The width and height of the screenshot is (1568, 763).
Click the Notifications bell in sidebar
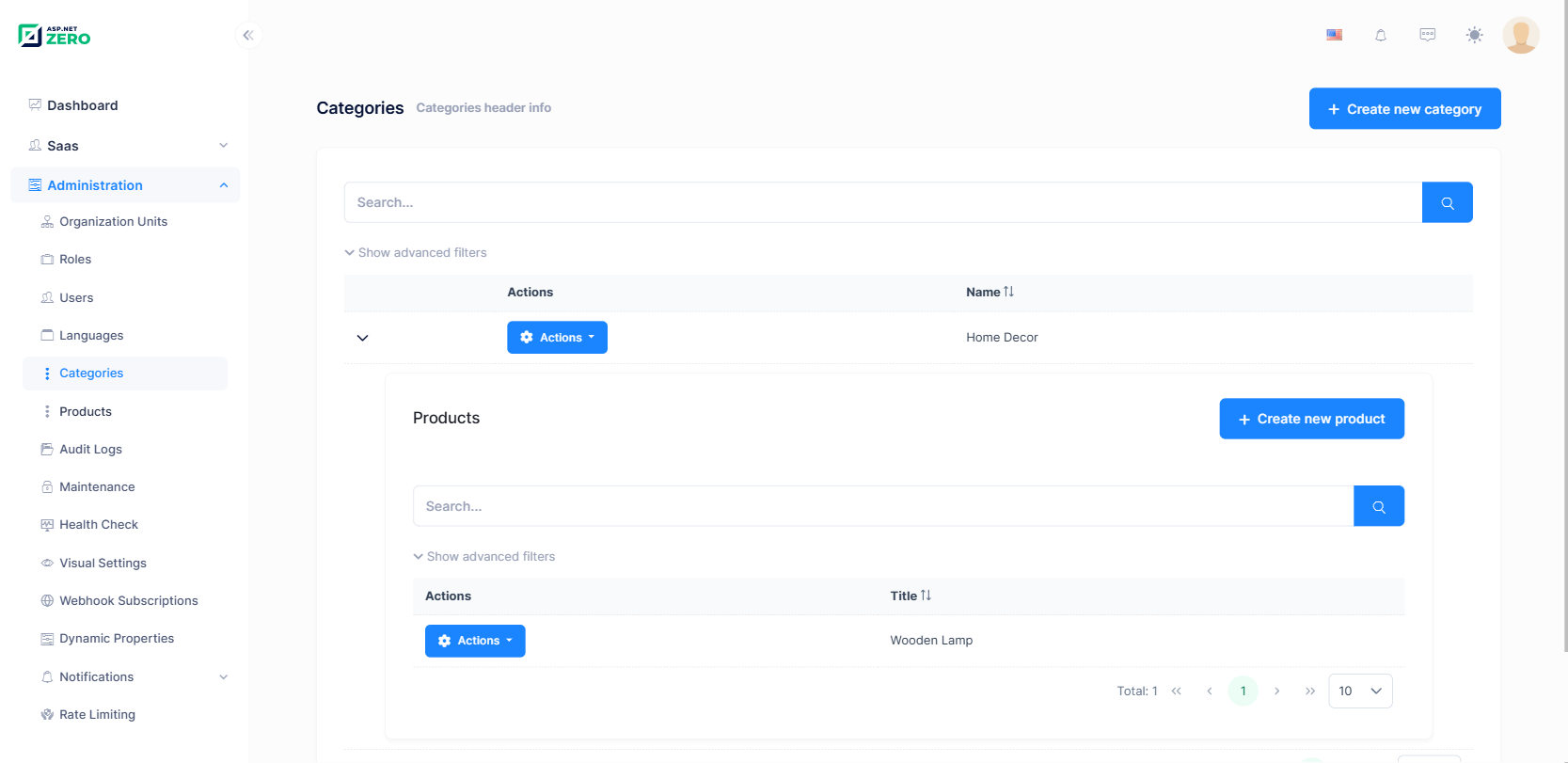pos(47,677)
